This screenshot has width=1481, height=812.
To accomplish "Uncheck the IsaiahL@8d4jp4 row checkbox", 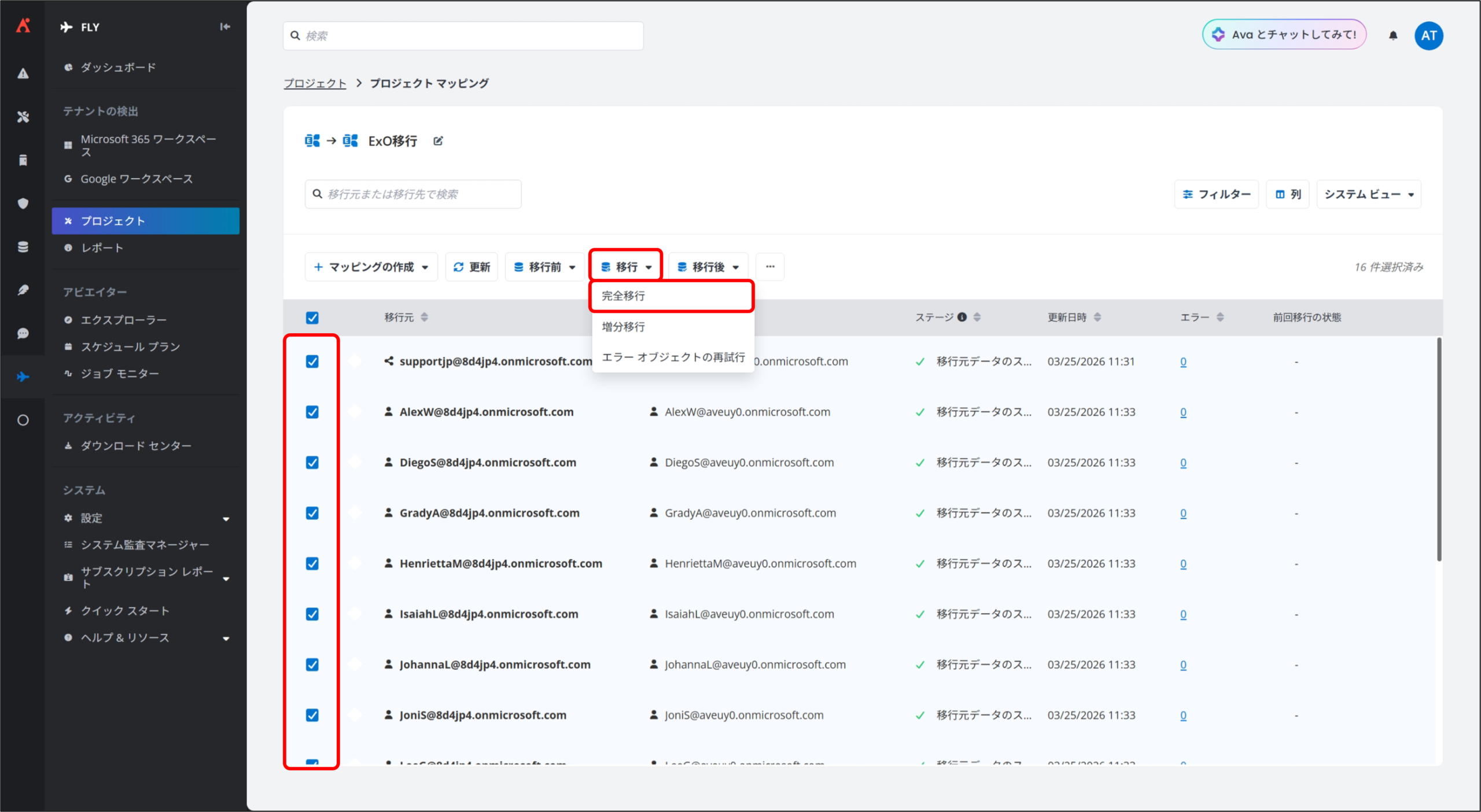I will 312,614.
